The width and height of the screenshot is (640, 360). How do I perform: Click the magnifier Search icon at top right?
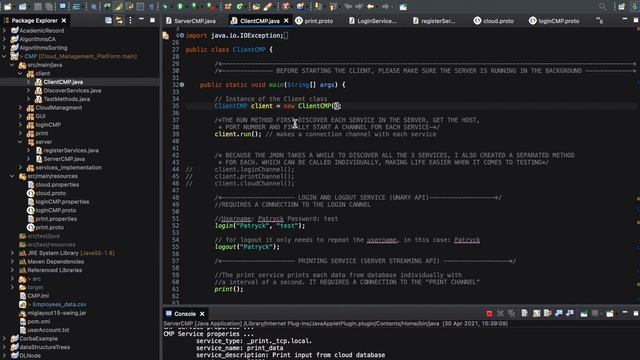tap(602, 6)
